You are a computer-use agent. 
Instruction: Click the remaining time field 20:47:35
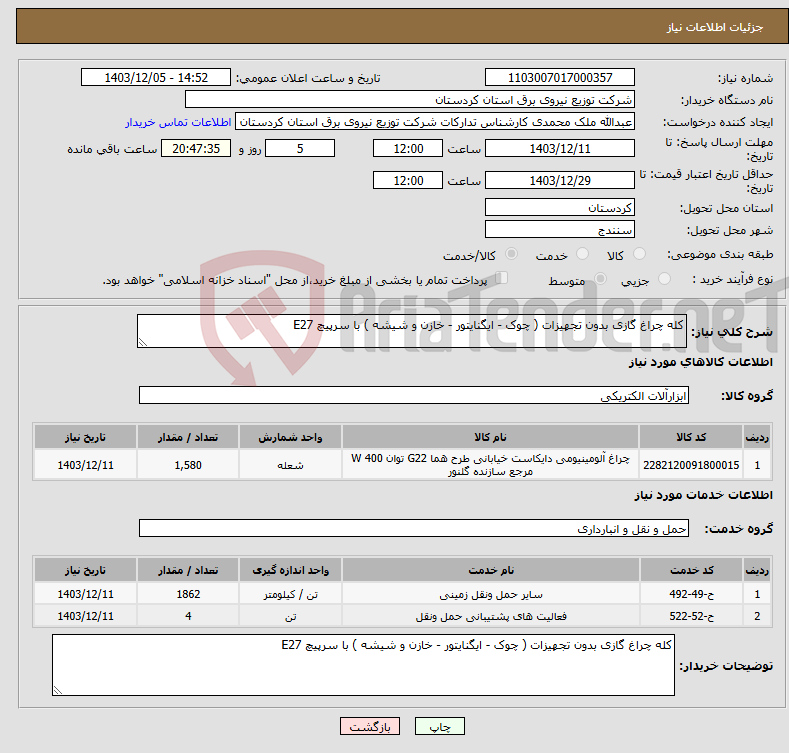196,148
